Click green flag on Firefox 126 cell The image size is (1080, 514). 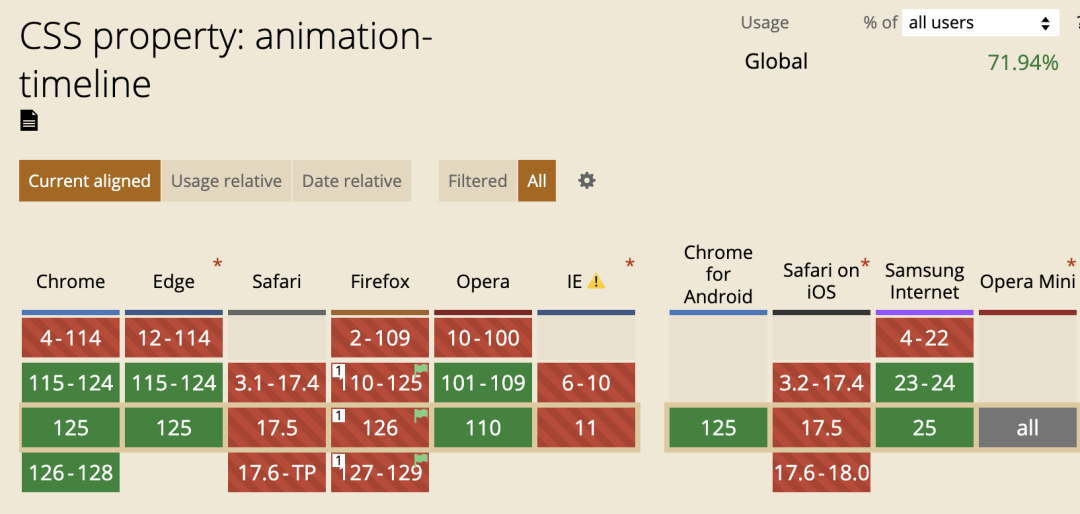[x=419, y=415]
